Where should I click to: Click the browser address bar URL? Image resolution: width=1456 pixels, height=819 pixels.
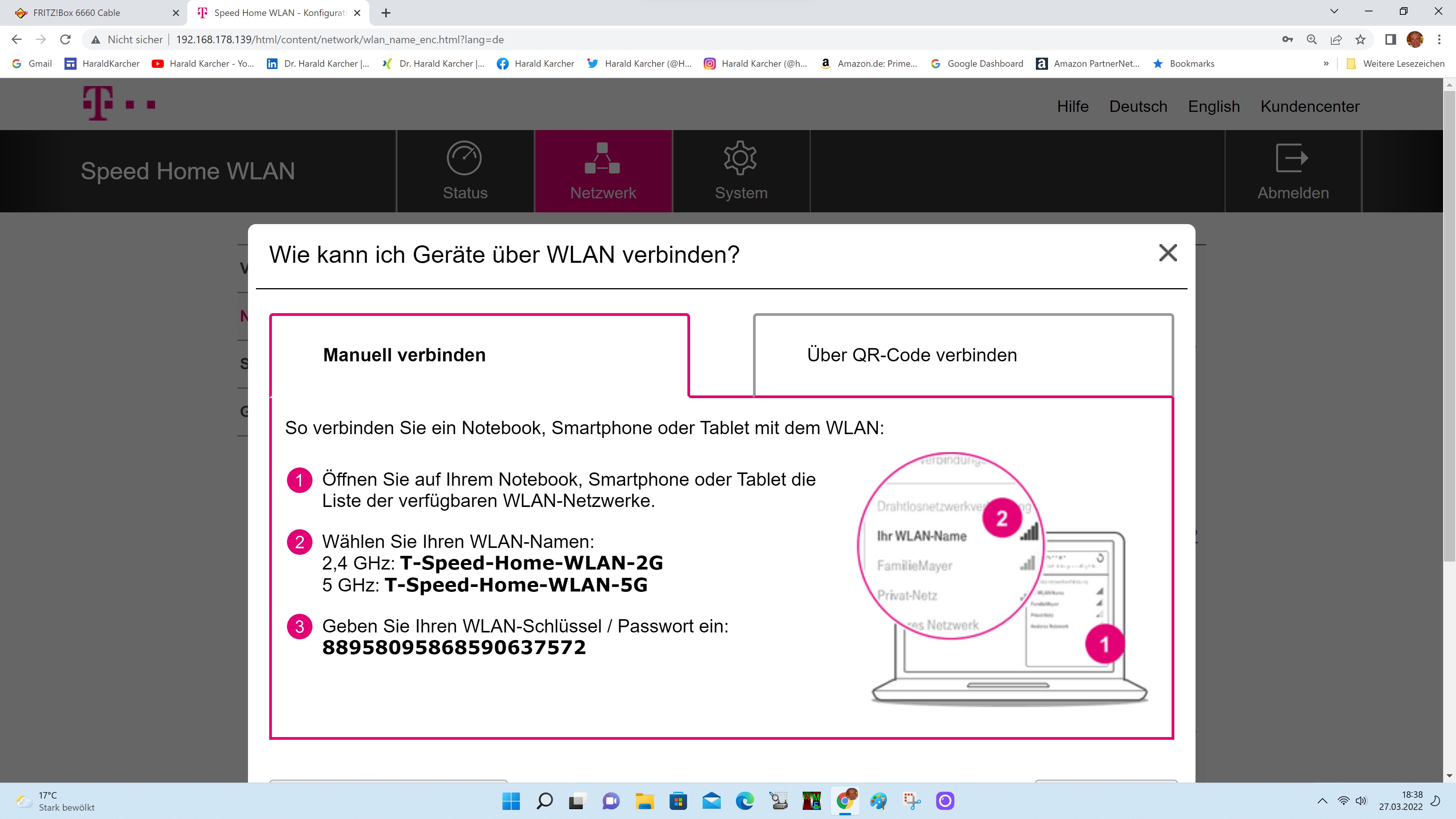click(339, 39)
